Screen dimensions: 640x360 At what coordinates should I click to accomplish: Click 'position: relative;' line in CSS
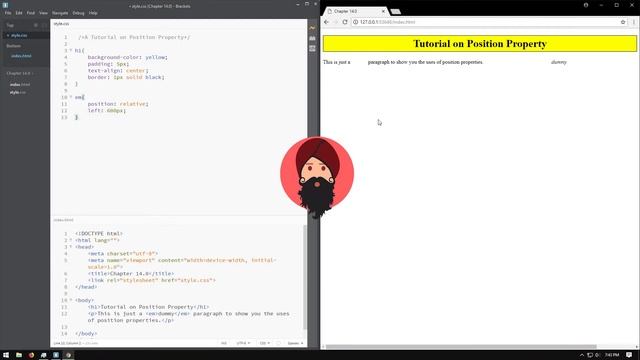118,104
